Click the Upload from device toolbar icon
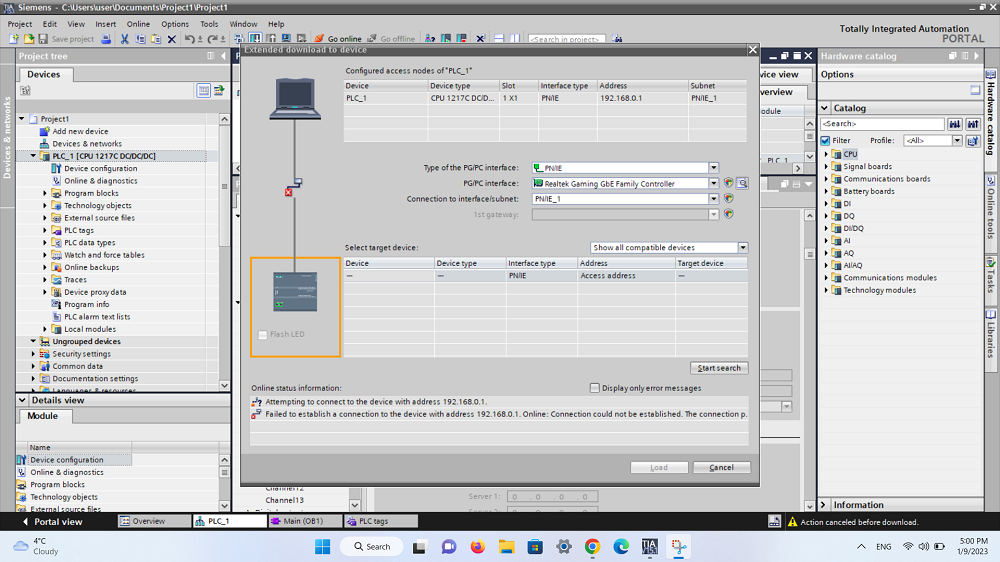 click(271, 39)
